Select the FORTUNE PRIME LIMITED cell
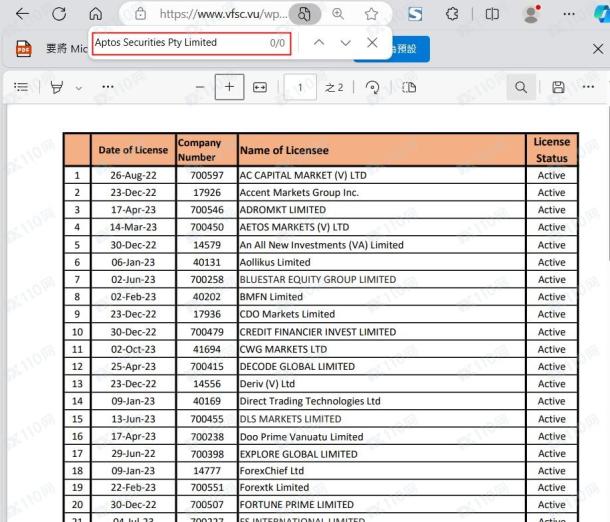This screenshot has width=610, height=522. (382, 505)
